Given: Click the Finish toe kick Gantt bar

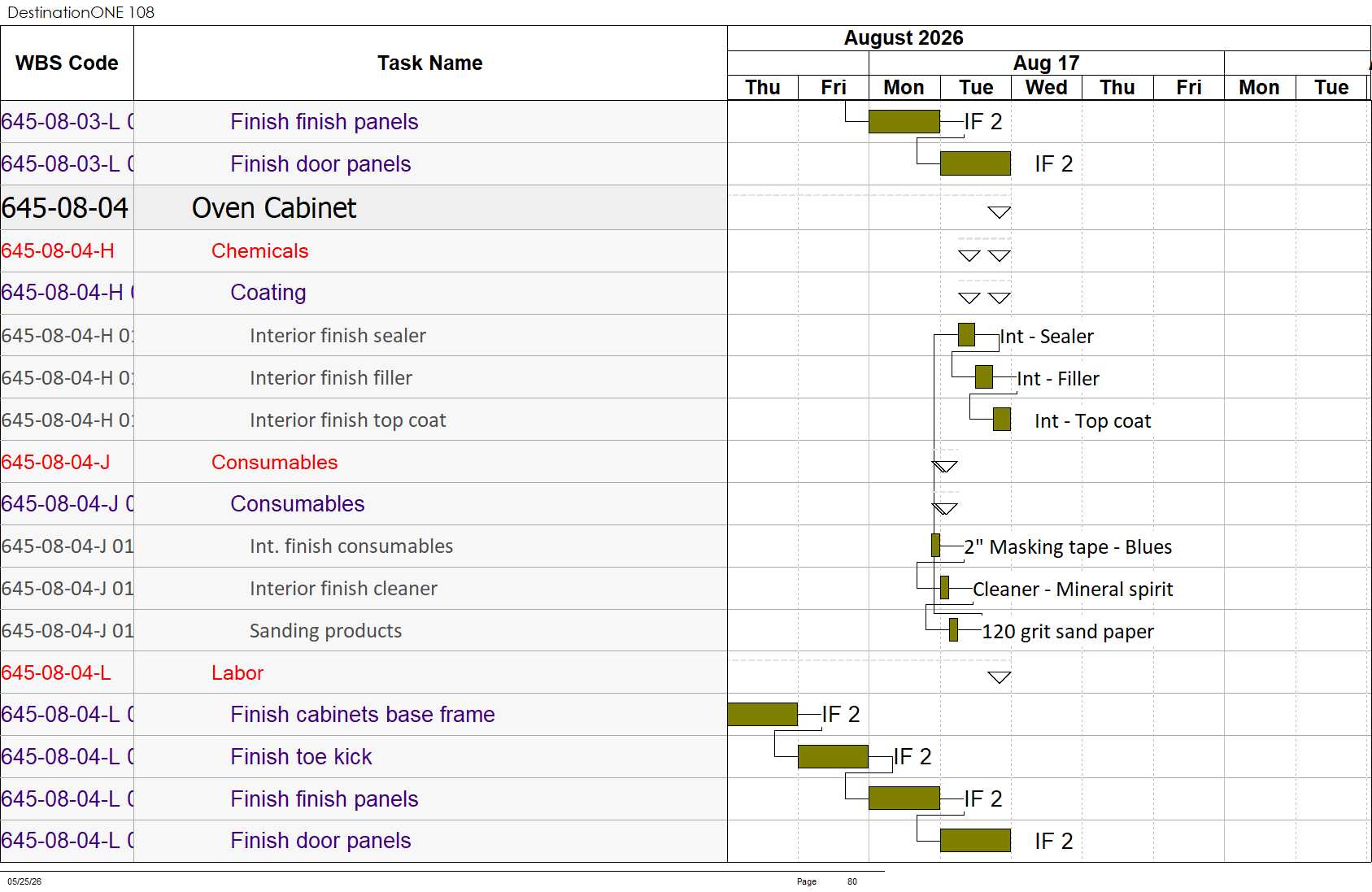Looking at the screenshot, I should pos(834,756).
